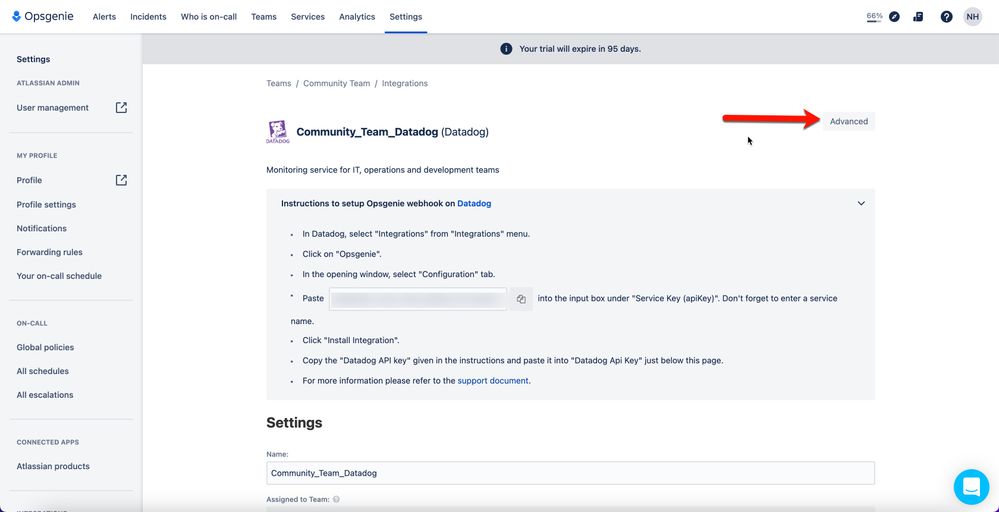The height and width of the screenshot is (512, 999).
Task: Click the "Monitoring service for IT" description
Action: pos(383,170)
